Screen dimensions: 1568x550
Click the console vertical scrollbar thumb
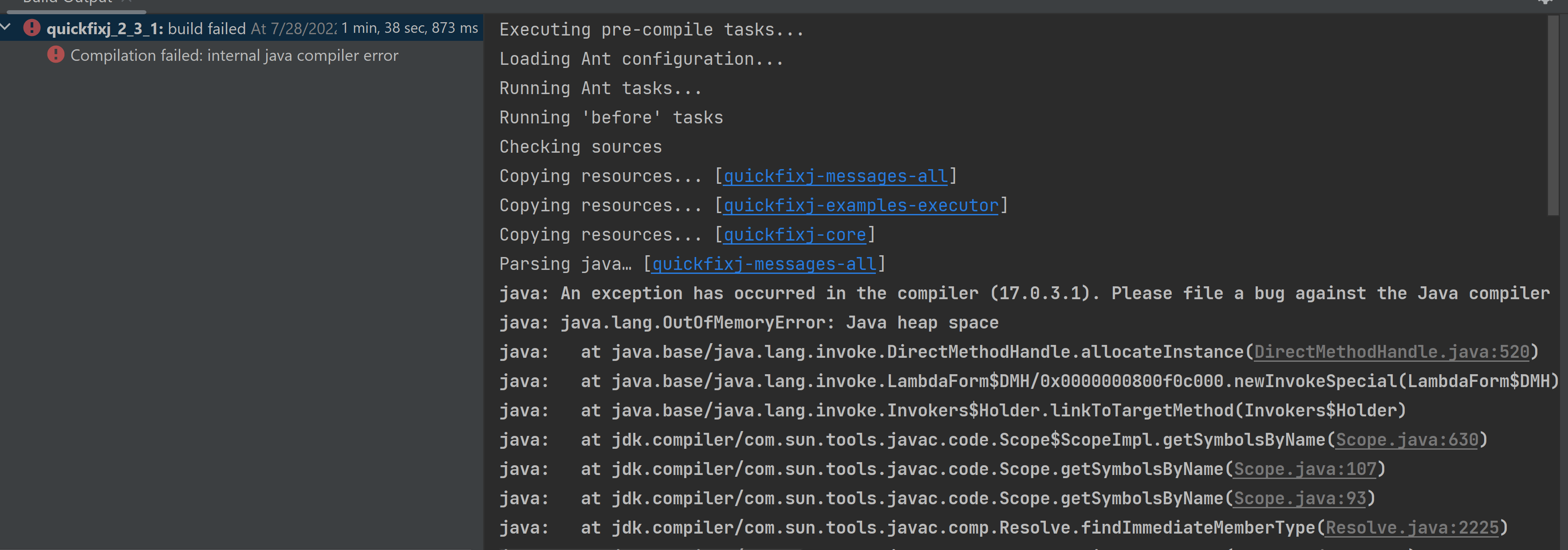(1553, 116)
